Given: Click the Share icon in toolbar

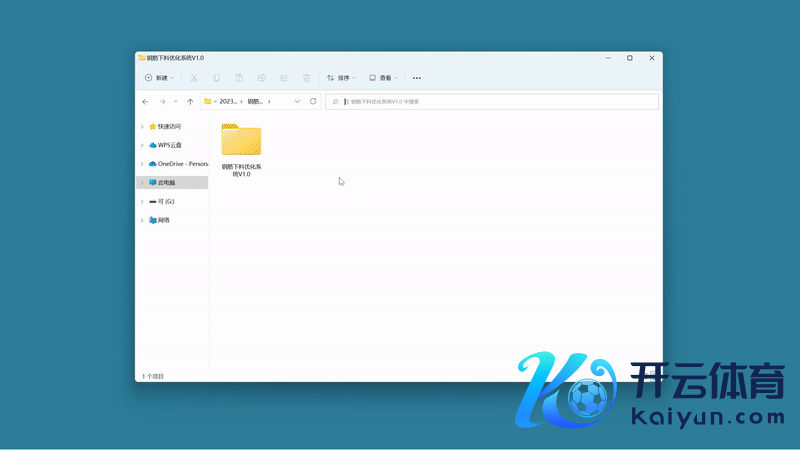Looking at the screenshot, I should [284, 78].
